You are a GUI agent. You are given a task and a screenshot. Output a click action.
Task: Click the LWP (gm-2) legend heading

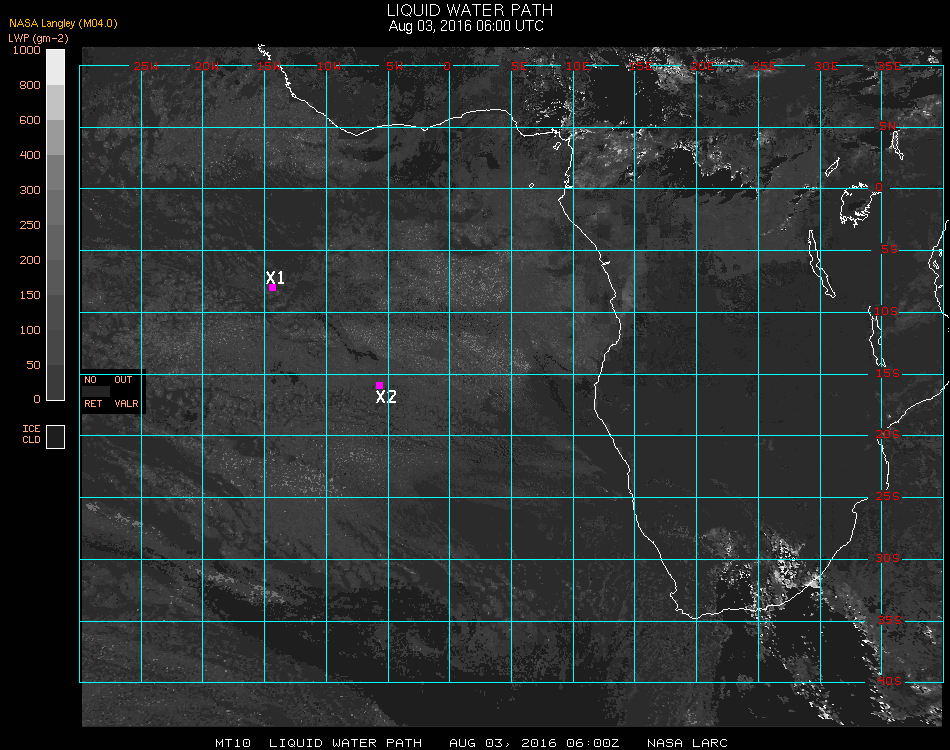click(x=36, y=37)
